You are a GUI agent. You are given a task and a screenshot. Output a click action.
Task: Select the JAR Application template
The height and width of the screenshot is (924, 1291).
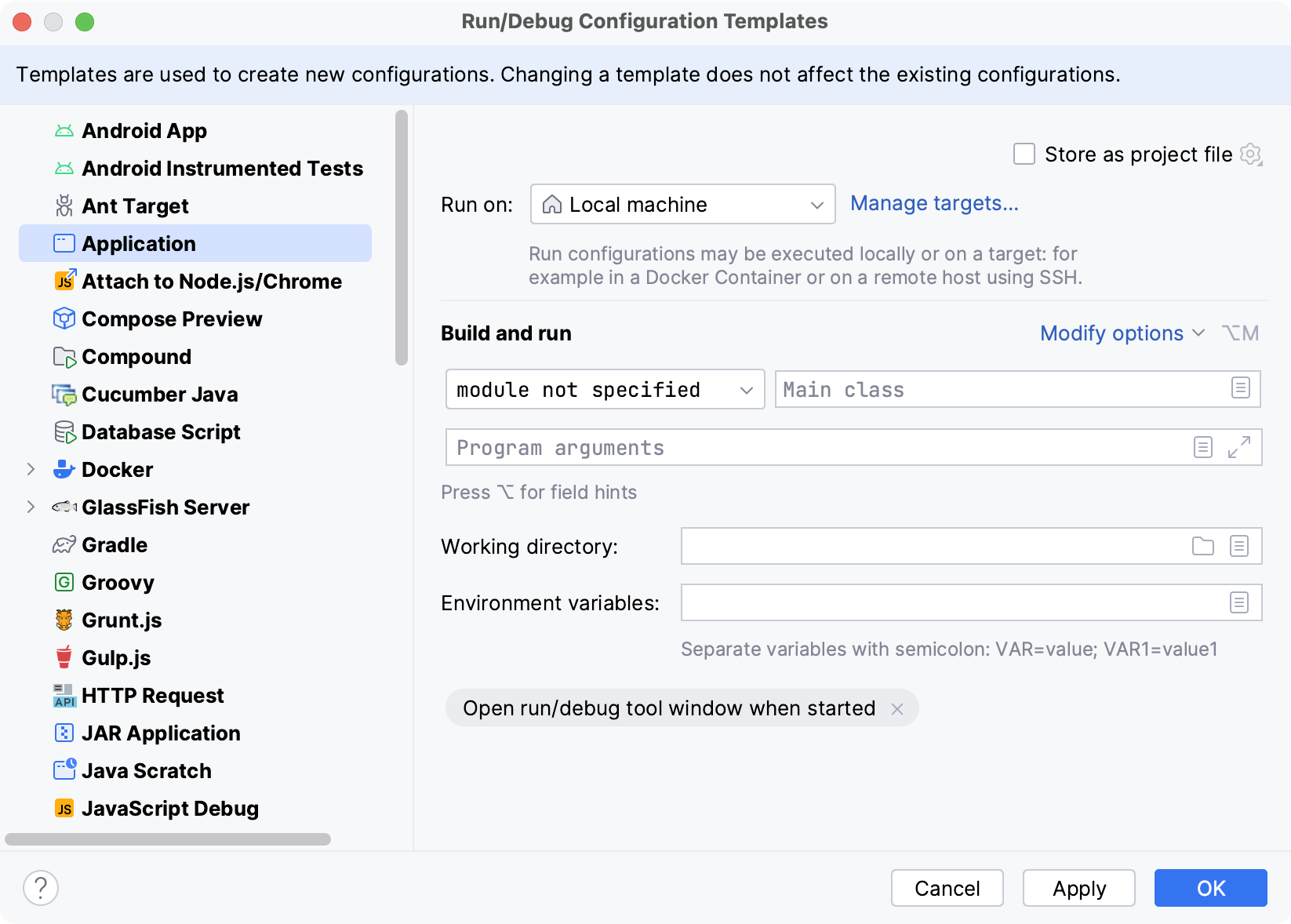(195, 733)
